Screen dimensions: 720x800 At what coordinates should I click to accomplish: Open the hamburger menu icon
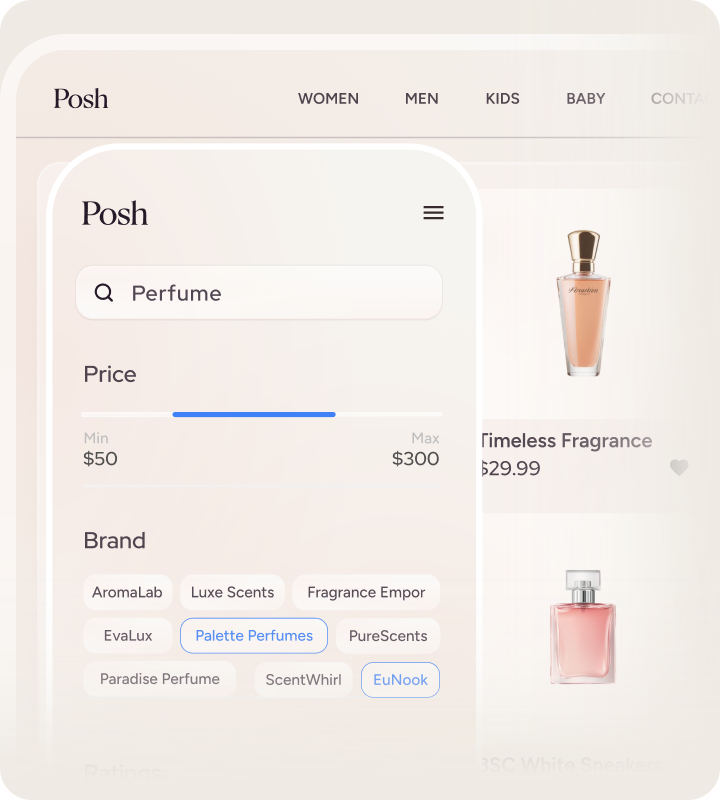tap(433, 212)
